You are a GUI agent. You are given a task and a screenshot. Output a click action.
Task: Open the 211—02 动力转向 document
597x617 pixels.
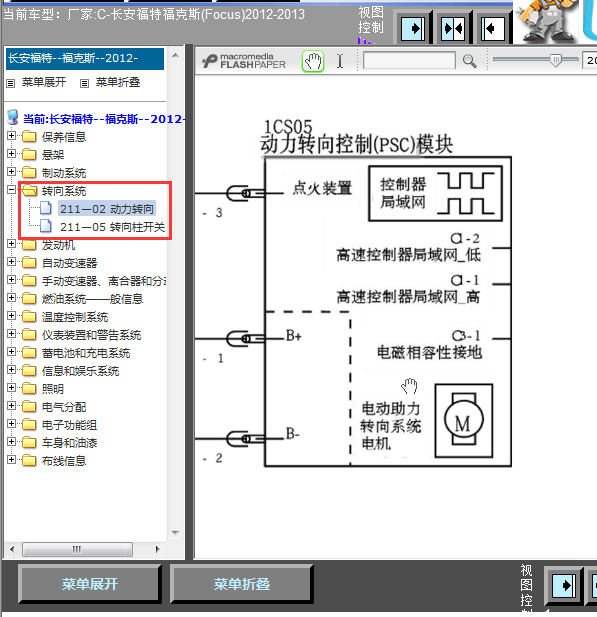click(107, 209)
